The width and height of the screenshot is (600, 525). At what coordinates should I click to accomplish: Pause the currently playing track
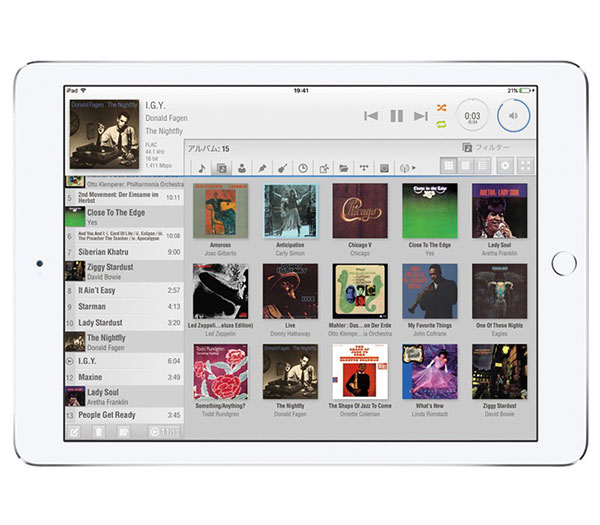[396, 117]
